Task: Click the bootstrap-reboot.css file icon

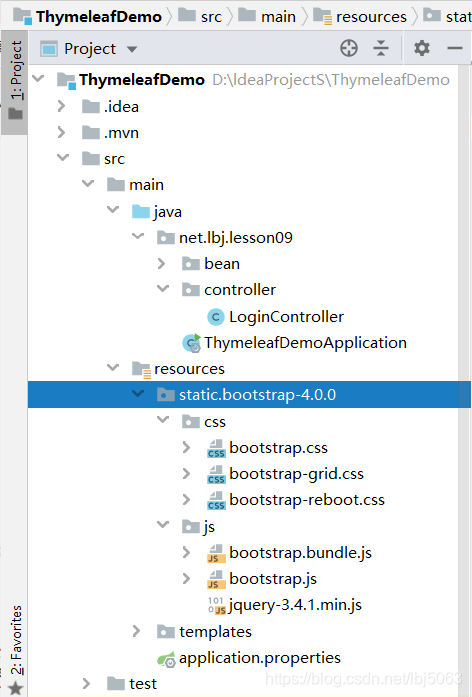Action: coord(216,501)
